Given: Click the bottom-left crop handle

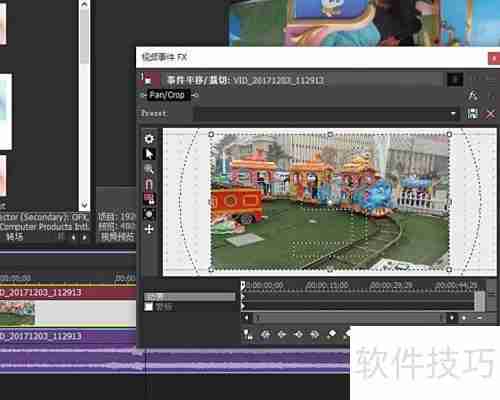Looking at the screenshot, I should [x=211, y=269].
